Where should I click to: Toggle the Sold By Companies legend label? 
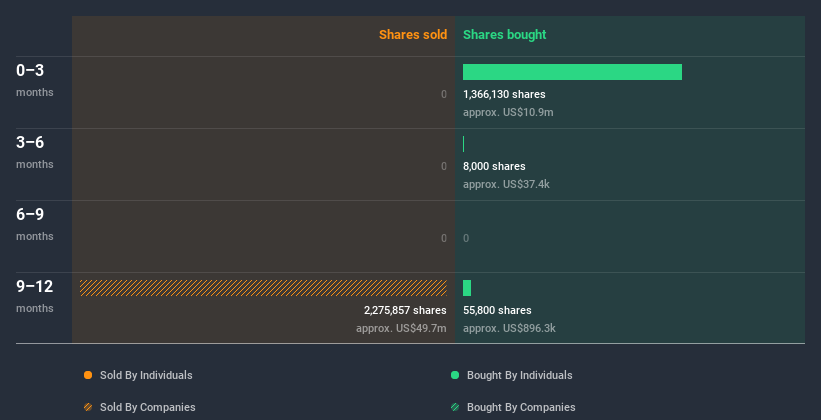pyautogui.click(x=147, y=407)
